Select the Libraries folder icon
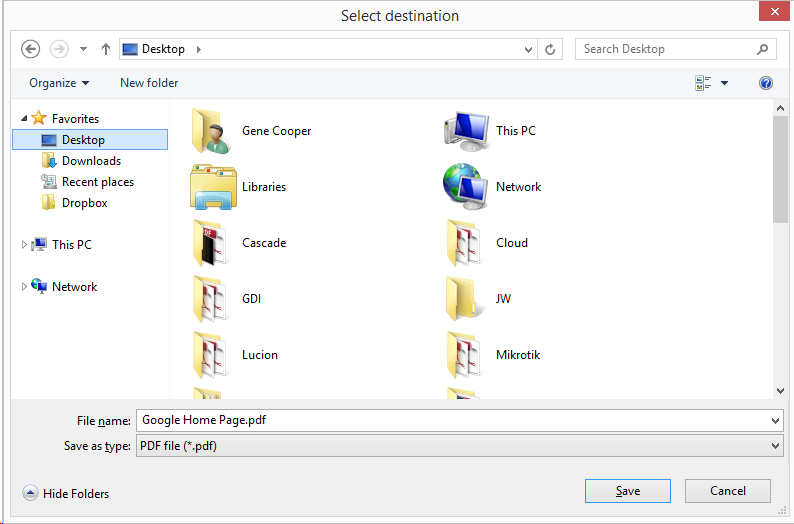This screenshot has height=524, width=794. [x=213, y=187]
